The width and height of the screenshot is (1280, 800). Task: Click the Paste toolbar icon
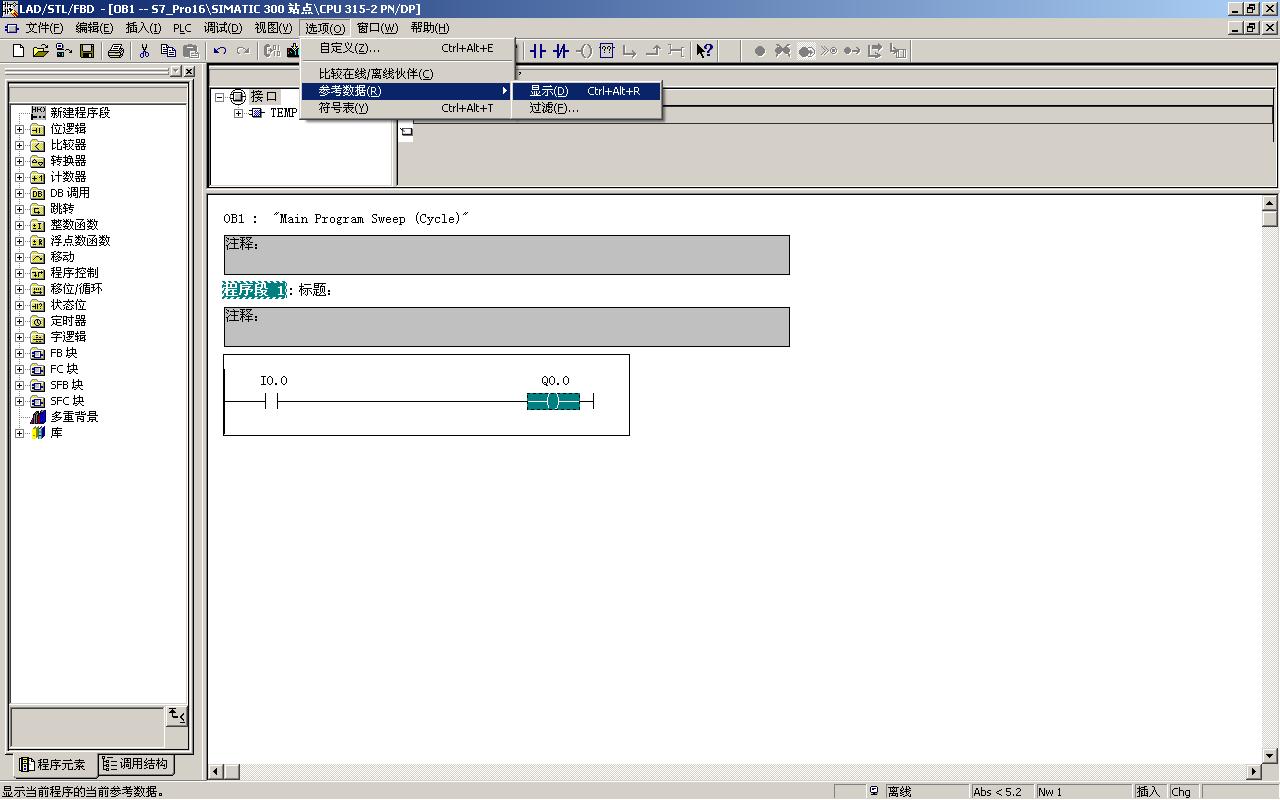tap(191, 51)
